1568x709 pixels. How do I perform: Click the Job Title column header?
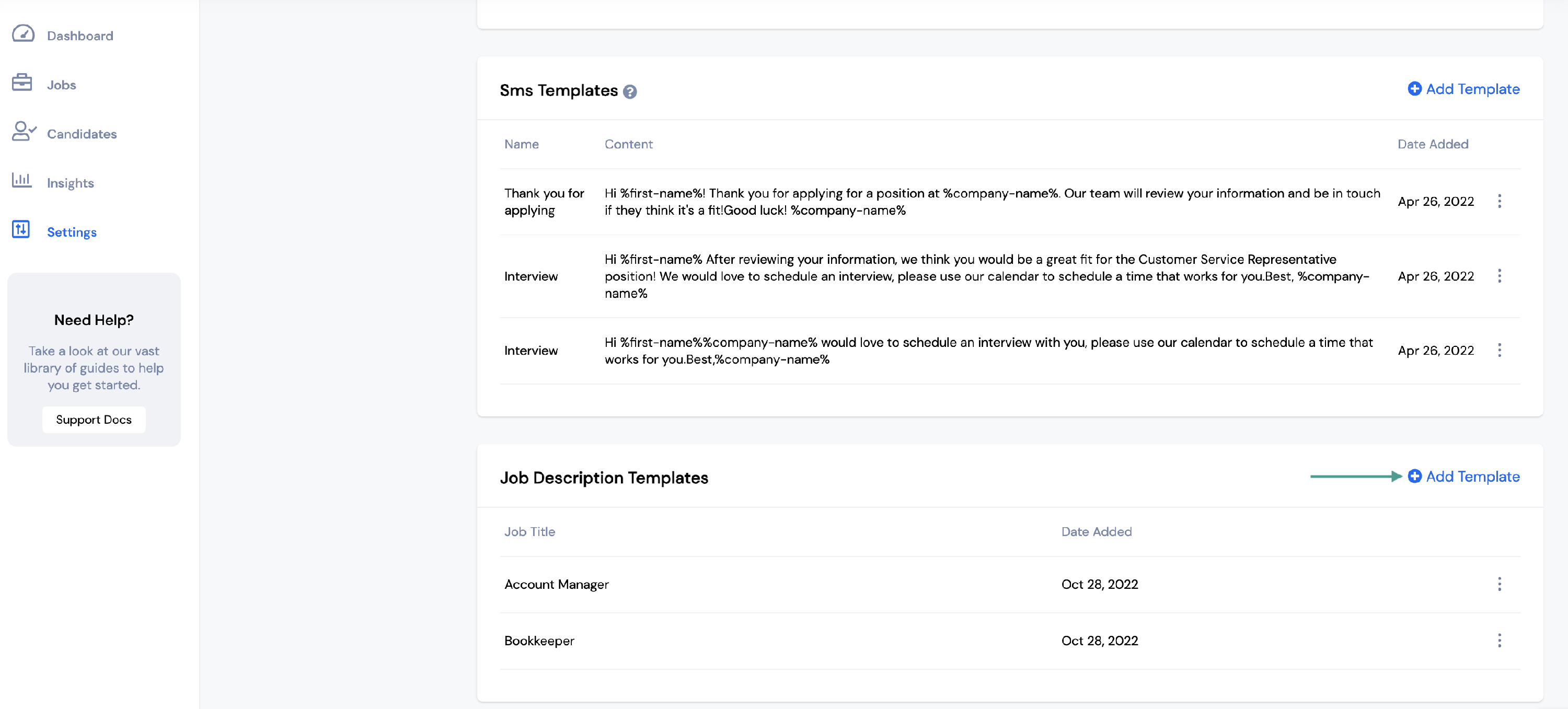tap(529, 532)
